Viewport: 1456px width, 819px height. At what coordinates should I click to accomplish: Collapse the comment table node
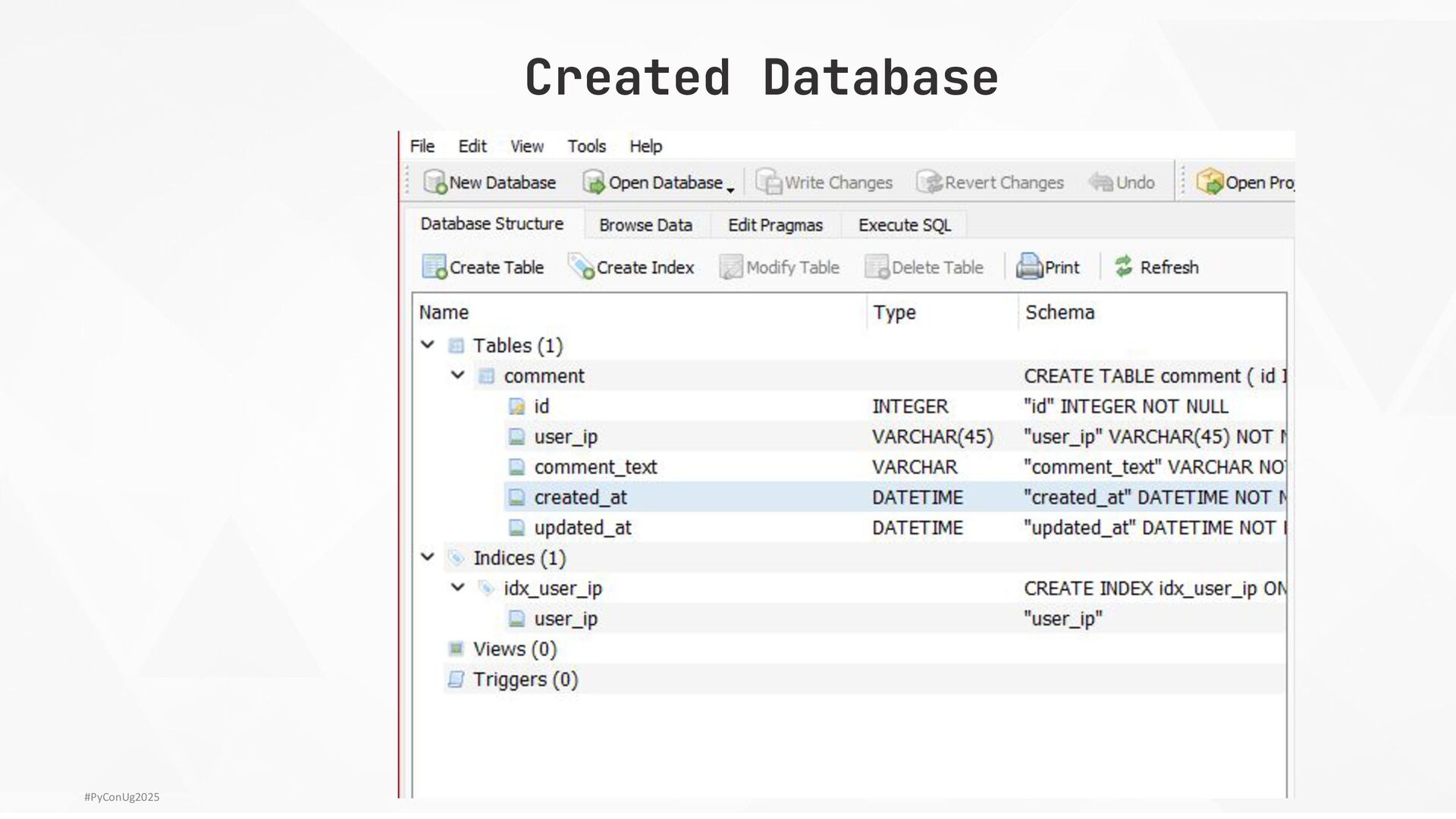coord(457,375)
